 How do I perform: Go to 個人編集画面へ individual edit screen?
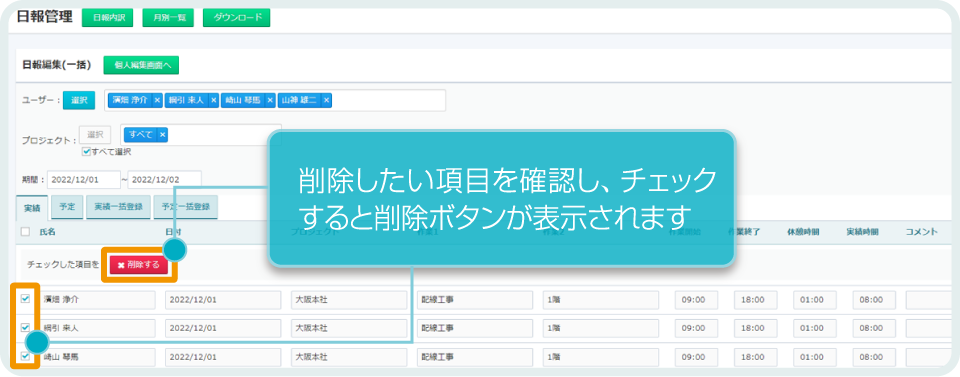141,65
